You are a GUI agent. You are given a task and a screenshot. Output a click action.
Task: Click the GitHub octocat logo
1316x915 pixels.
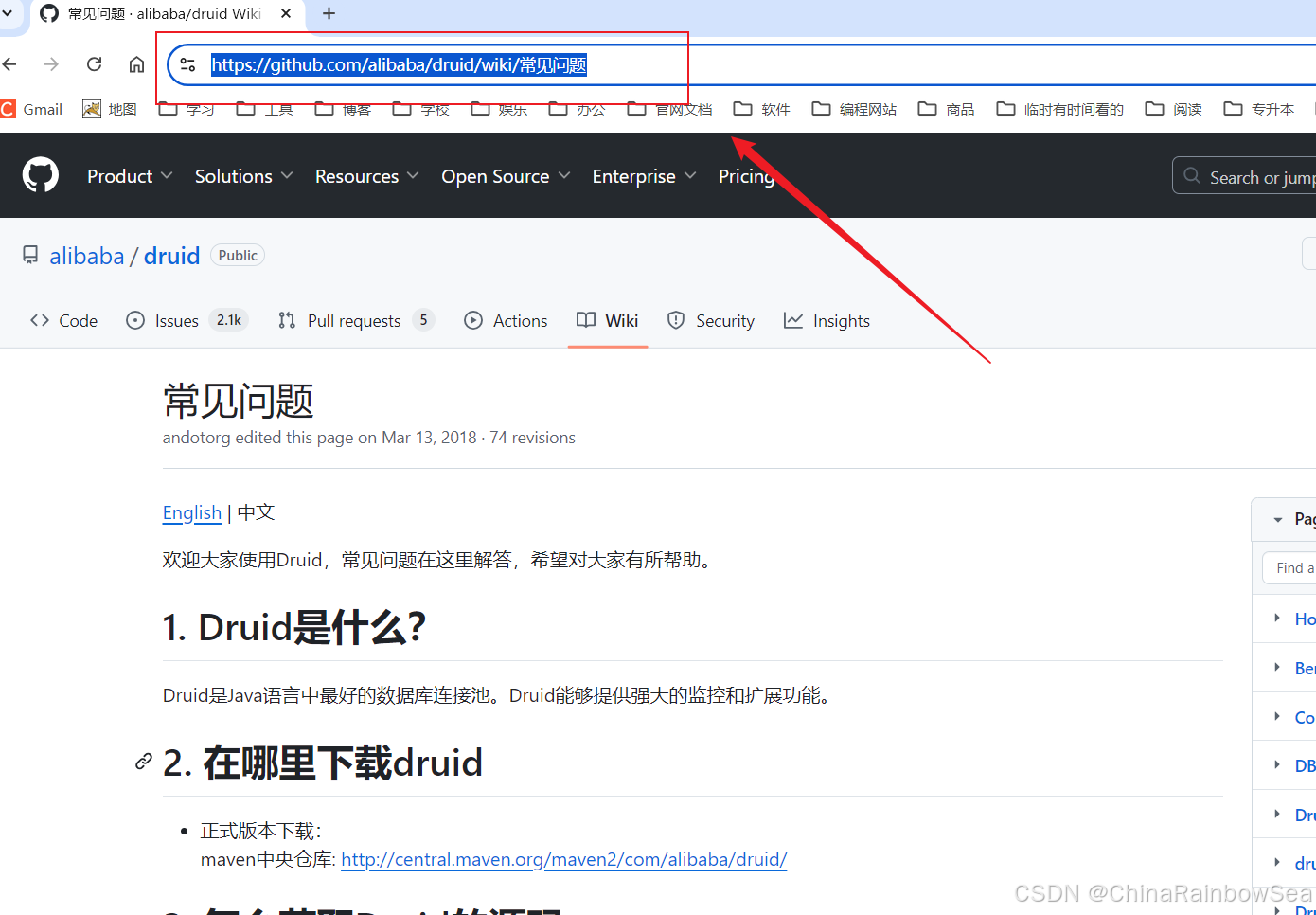pyautogui.click(x=40, y=174)
